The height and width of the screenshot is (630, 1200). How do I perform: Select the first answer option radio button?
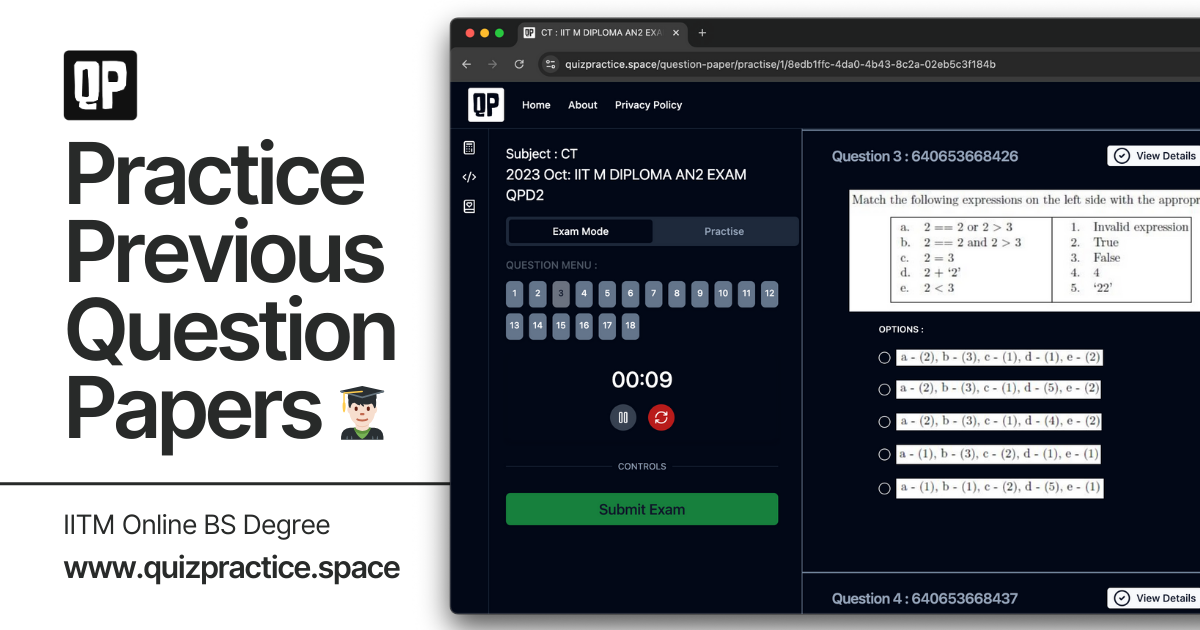tap(884, 357)
